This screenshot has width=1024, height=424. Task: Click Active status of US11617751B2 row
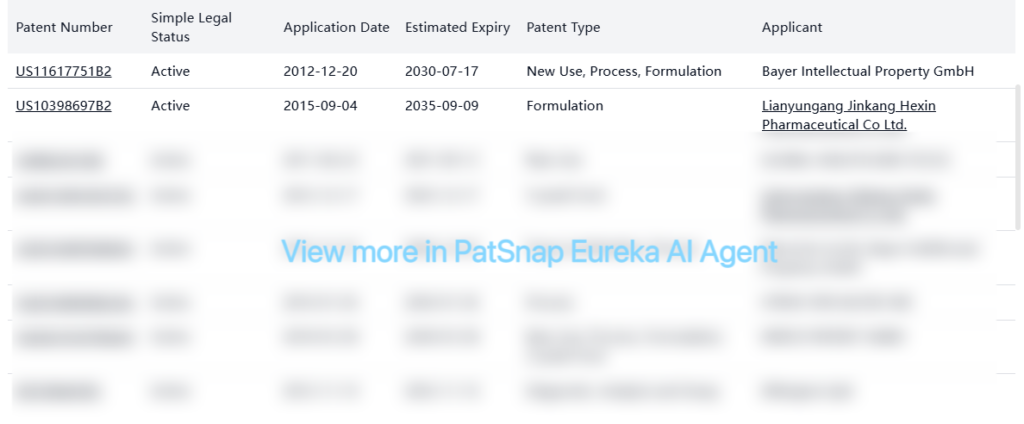pos(170,72)
